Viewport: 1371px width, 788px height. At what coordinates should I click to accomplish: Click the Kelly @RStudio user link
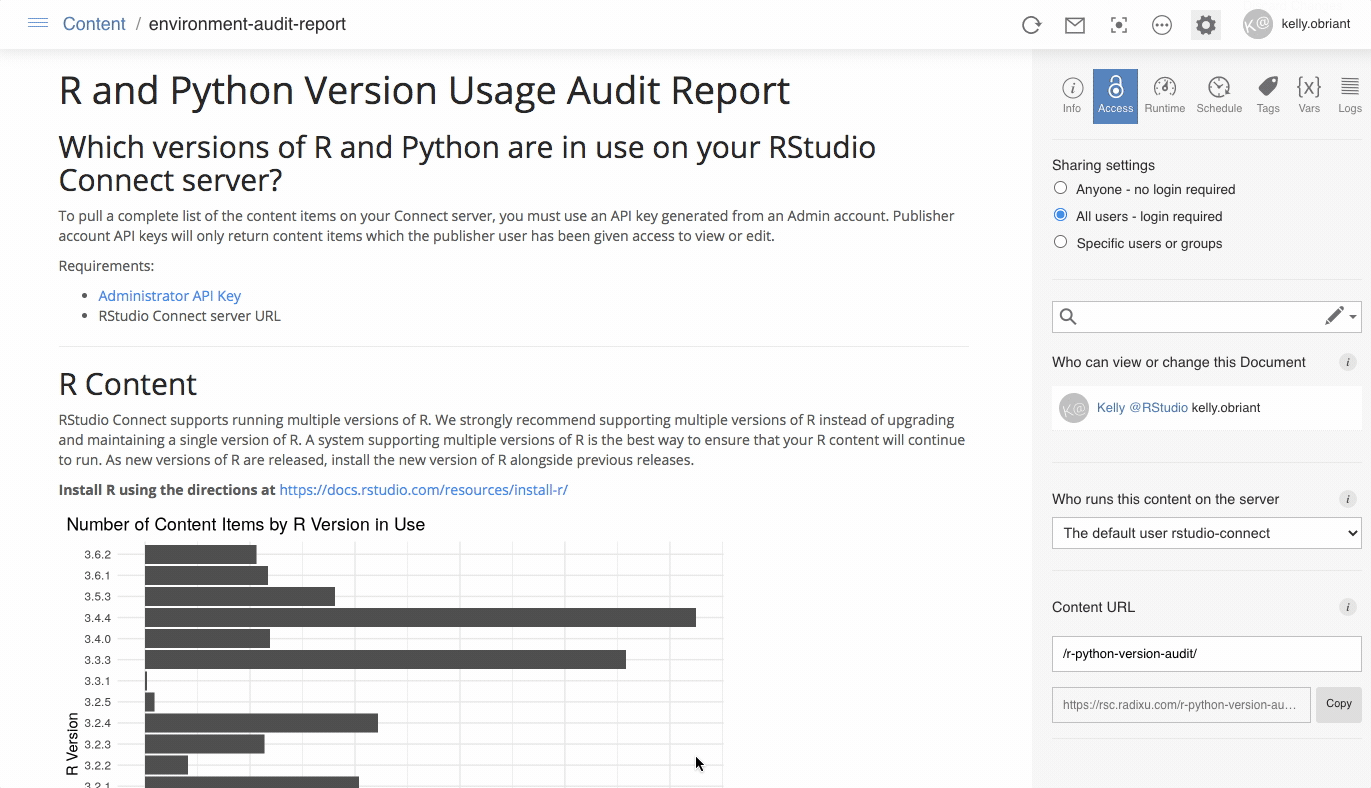click(x=1142, y=408)
